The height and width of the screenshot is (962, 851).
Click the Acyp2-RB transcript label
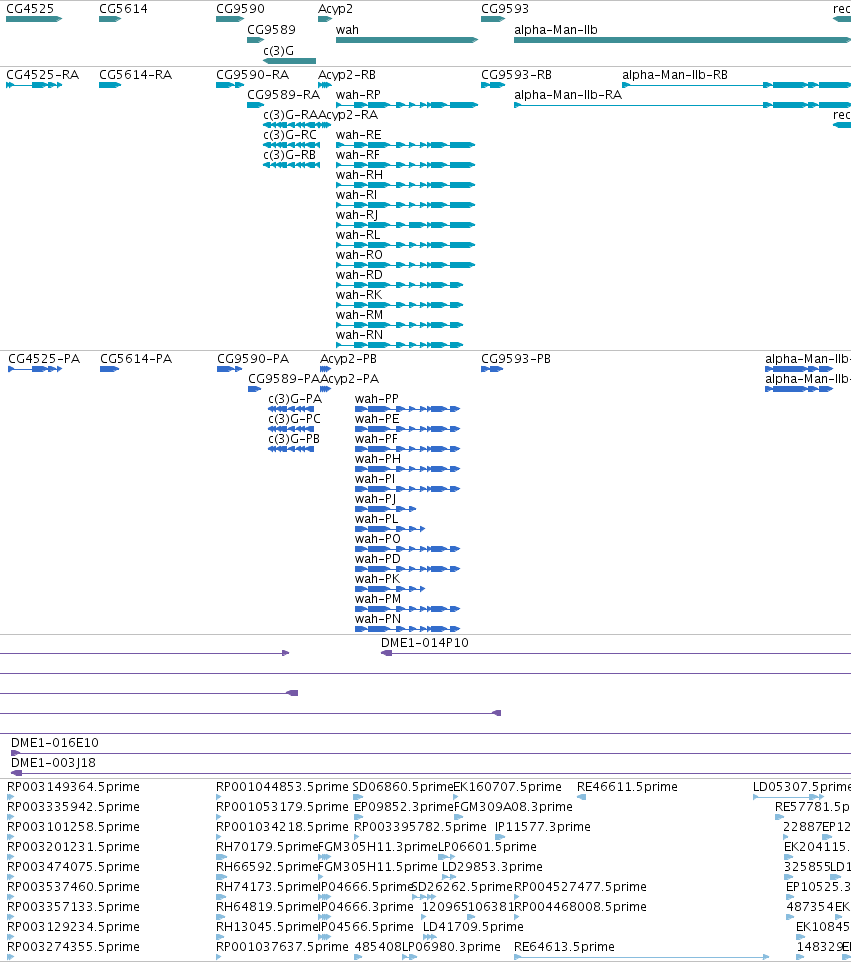point(347,75)
